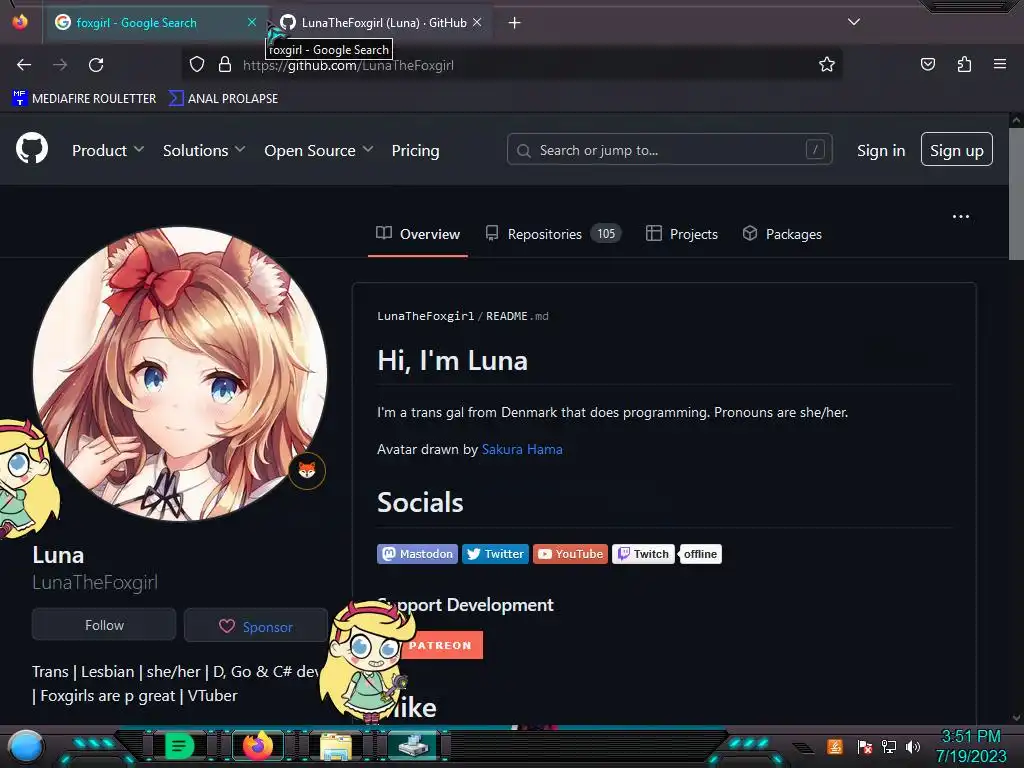Viewport: 1024px width, 768px height.
Task: Open the file explorer taskbar icon
Action: pyautogui.click(x=336, y=746)
